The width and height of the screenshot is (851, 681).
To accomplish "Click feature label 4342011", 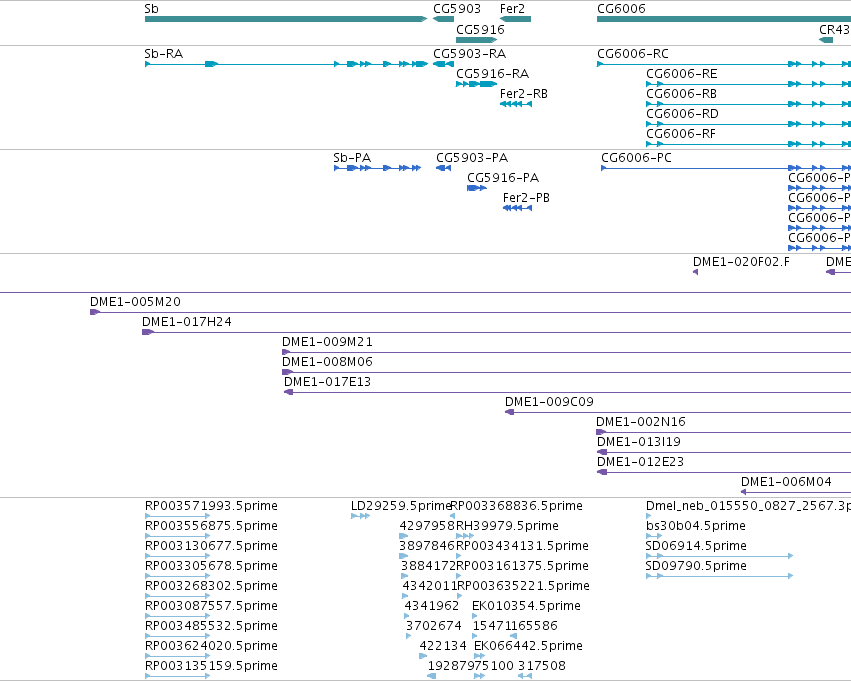I will (429, 585).
